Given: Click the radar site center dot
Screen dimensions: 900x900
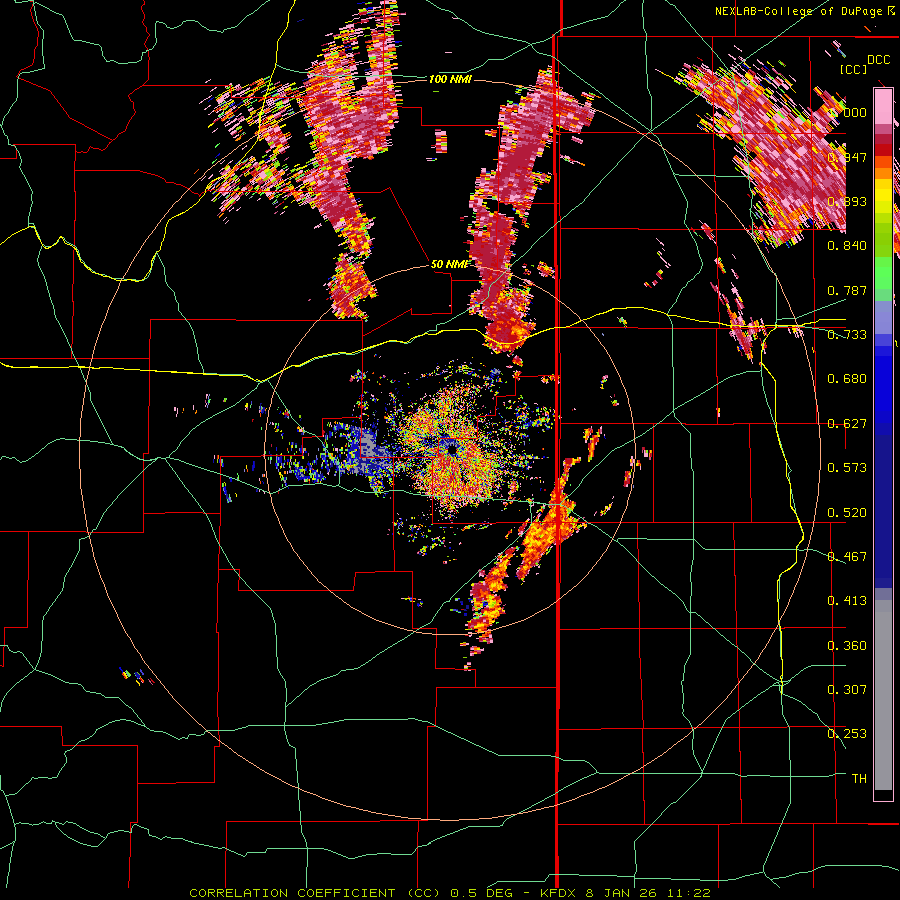Looking at the screenshot, I should pos(452,449).
